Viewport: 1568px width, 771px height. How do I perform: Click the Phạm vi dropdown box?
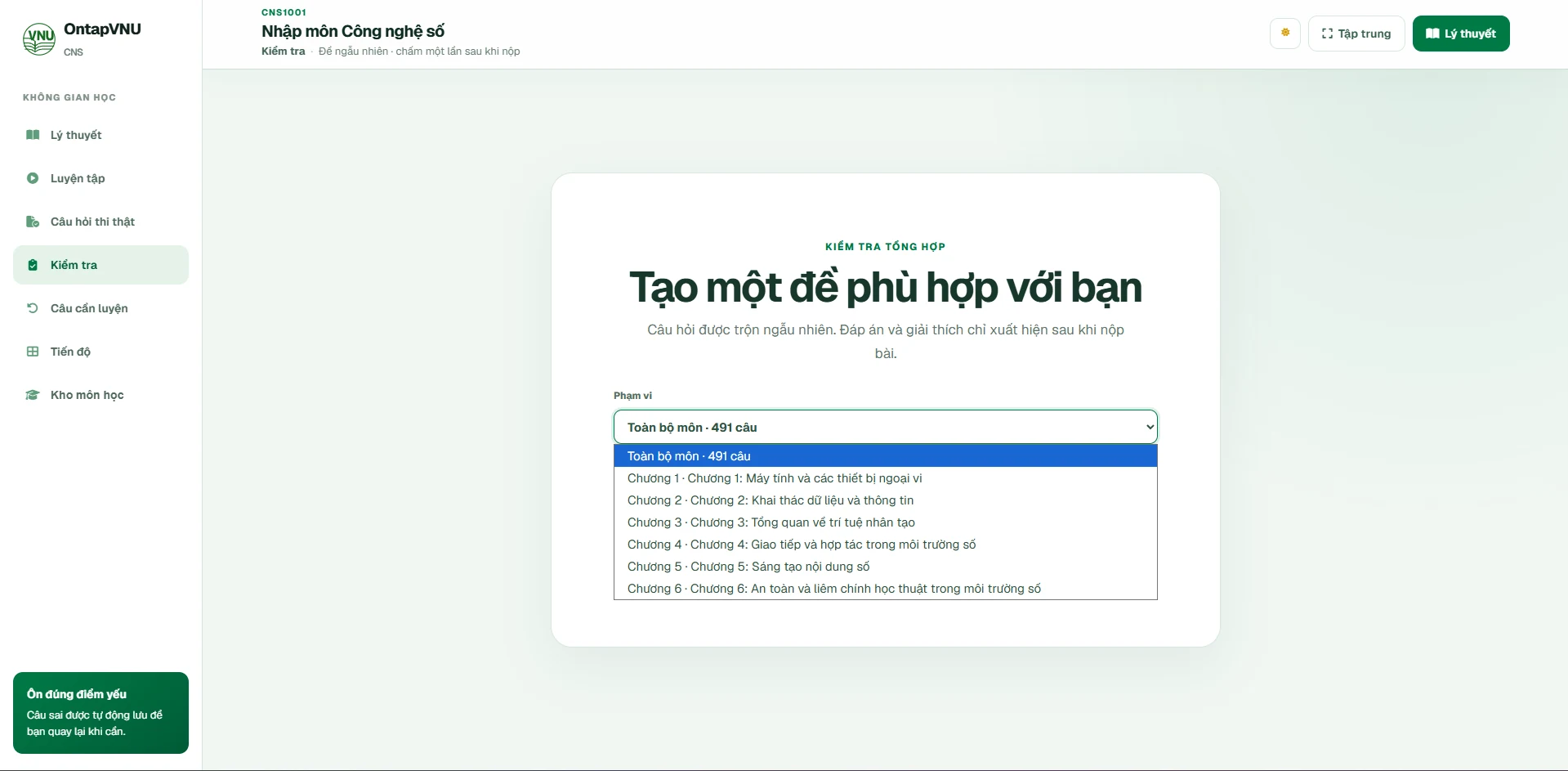pos(886,427)
